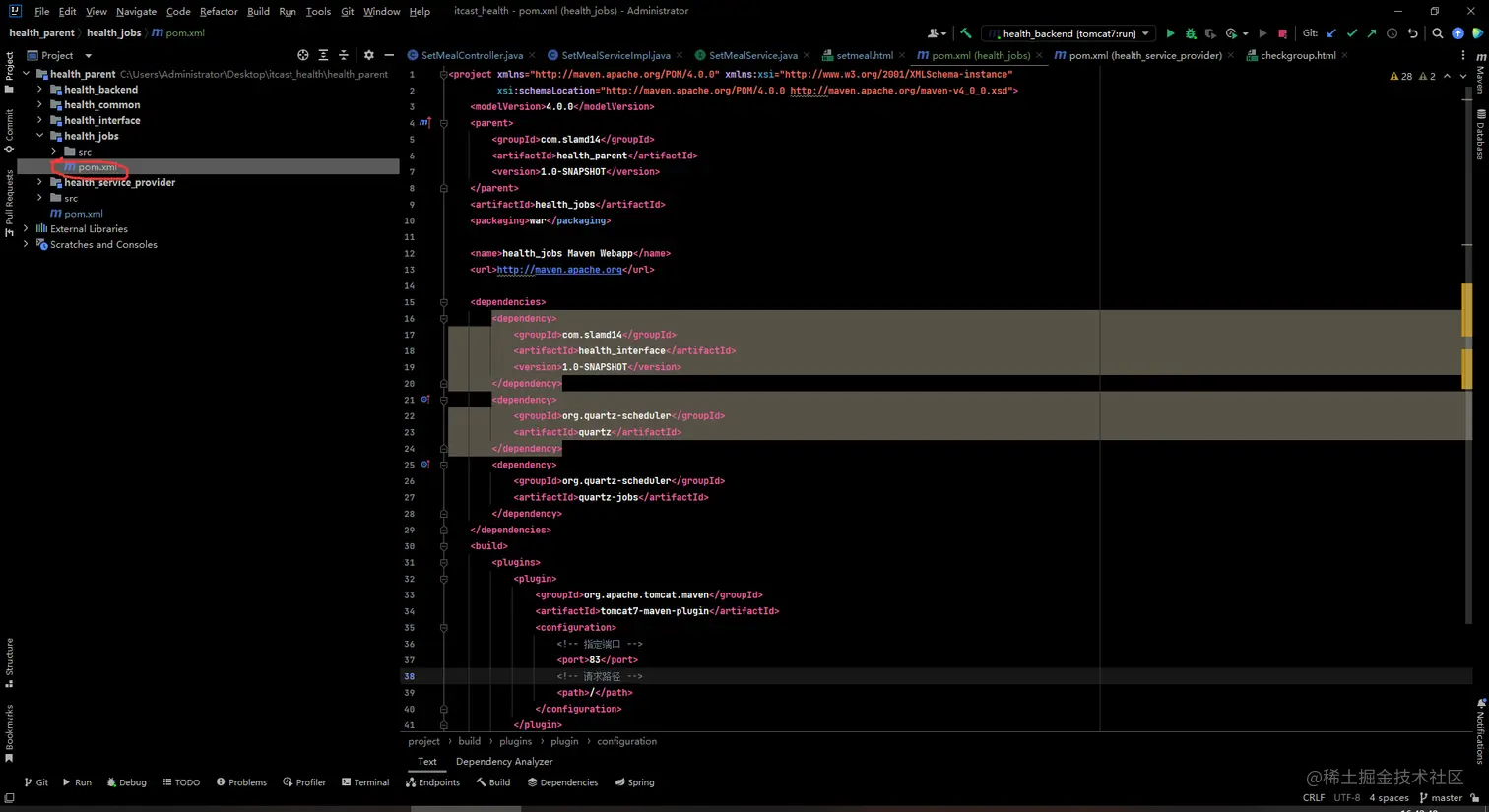The height and width of the screenshot is (812, 1489).
Task: Open the Commit tool window
Action: click(9, 130)
